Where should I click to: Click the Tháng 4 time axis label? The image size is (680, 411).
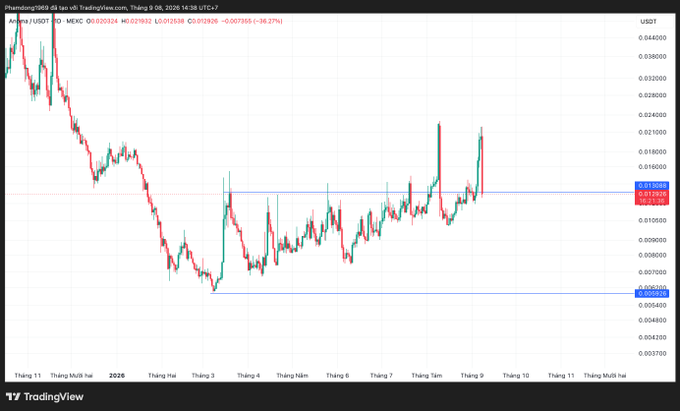248,375
